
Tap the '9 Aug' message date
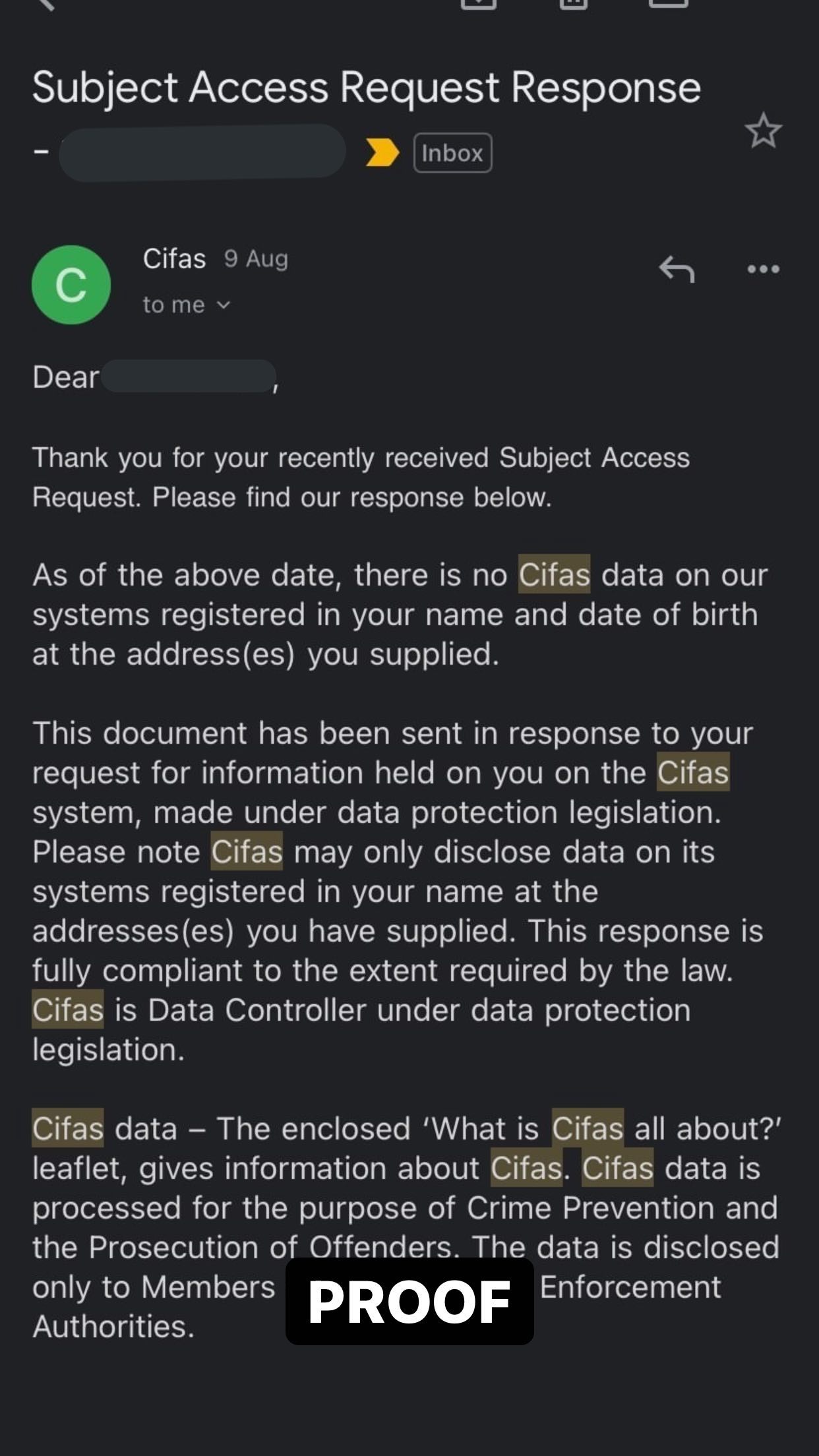(256, 259)
